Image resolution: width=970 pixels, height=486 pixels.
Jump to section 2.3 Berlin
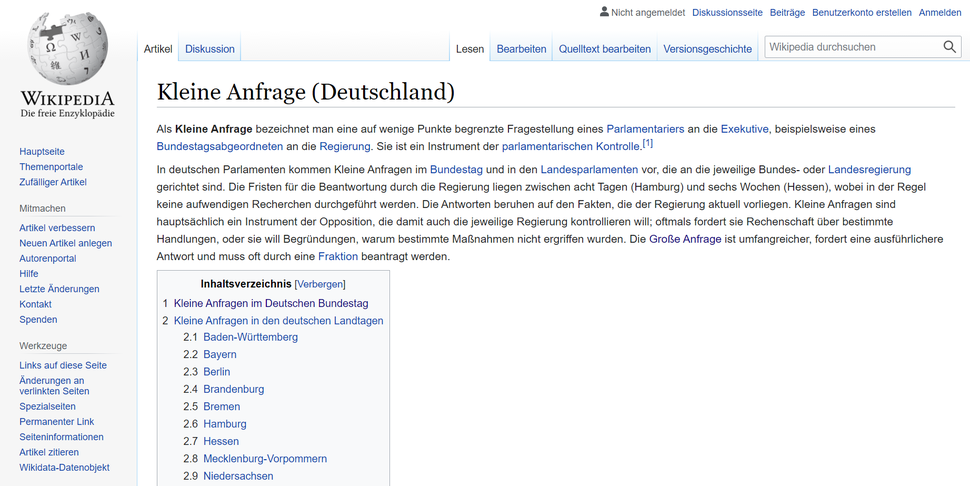click(217, 372)
